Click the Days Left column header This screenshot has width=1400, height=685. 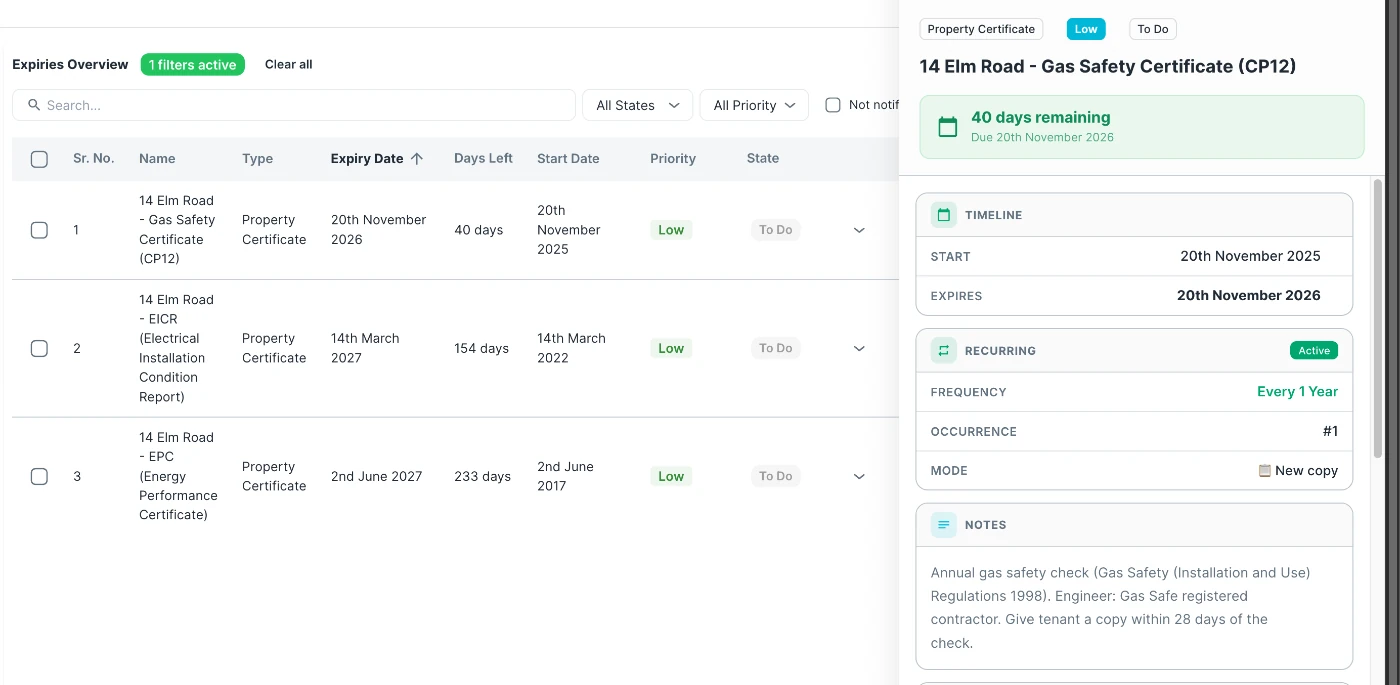pyautogui.click(x=483, y=159)
